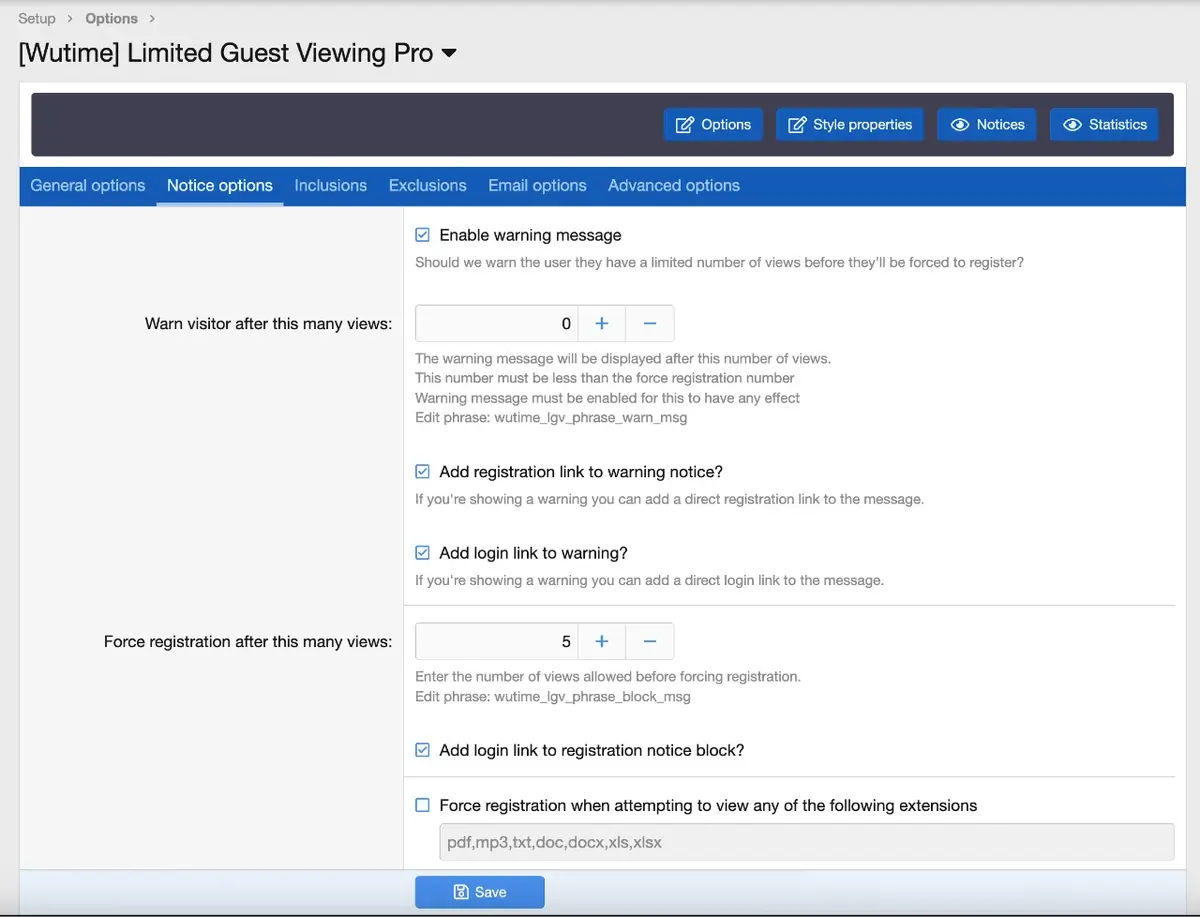Switch to the General options tab
The height and width of the screenshot is (917, 1200).
click(x=88, y=186)
